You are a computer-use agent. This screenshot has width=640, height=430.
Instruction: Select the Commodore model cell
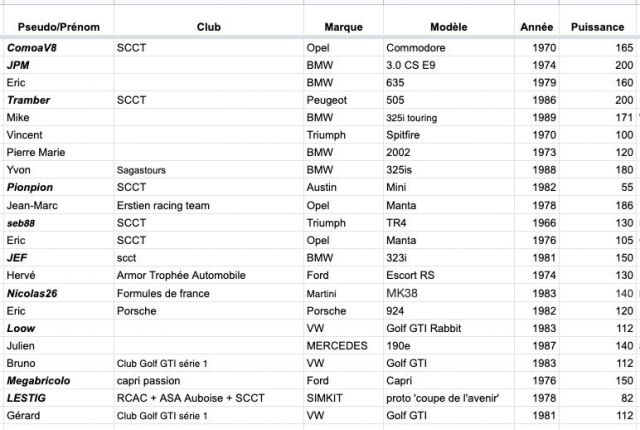coord(416,48)
